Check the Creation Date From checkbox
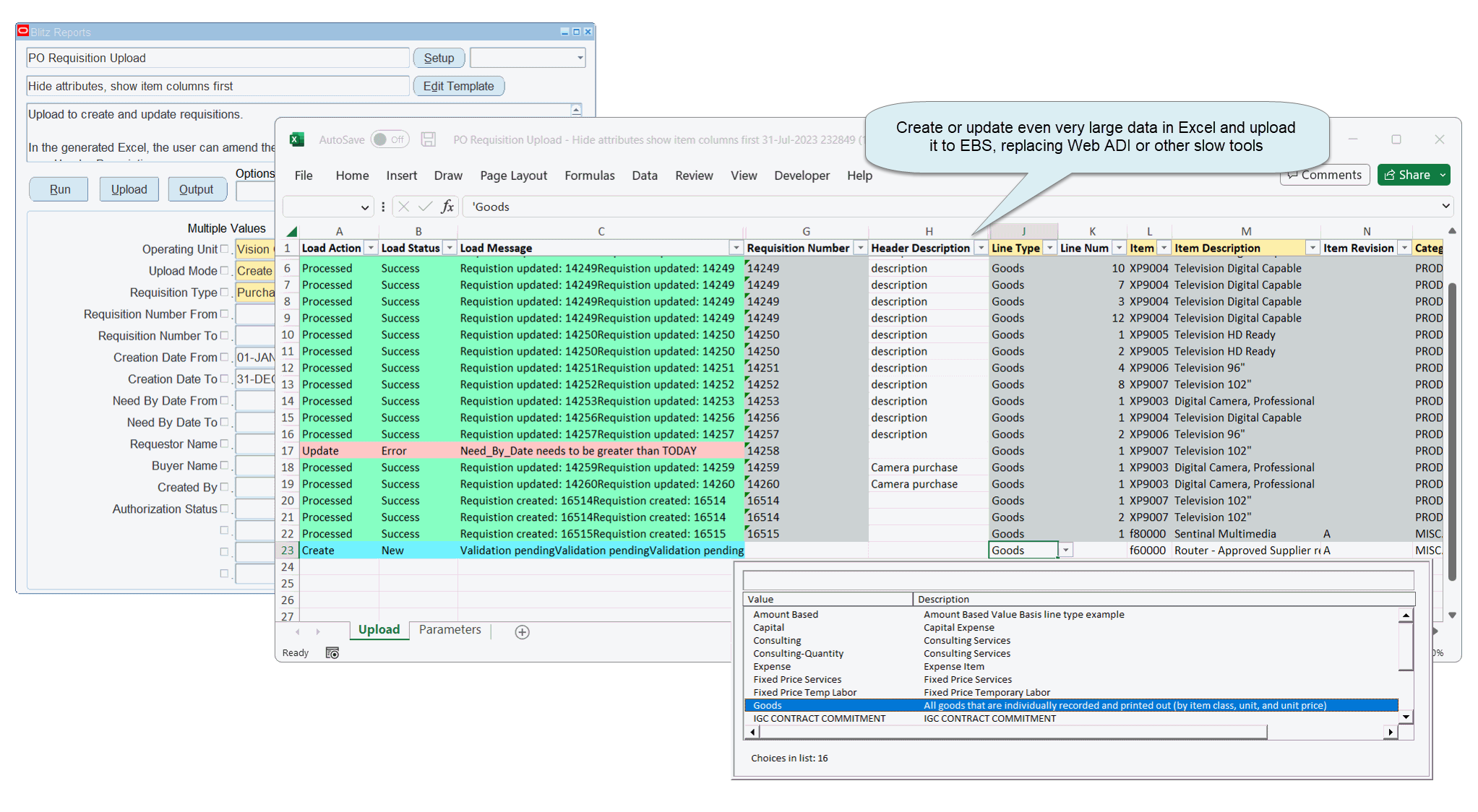1478x812 pixels. (x=224, y=358)
